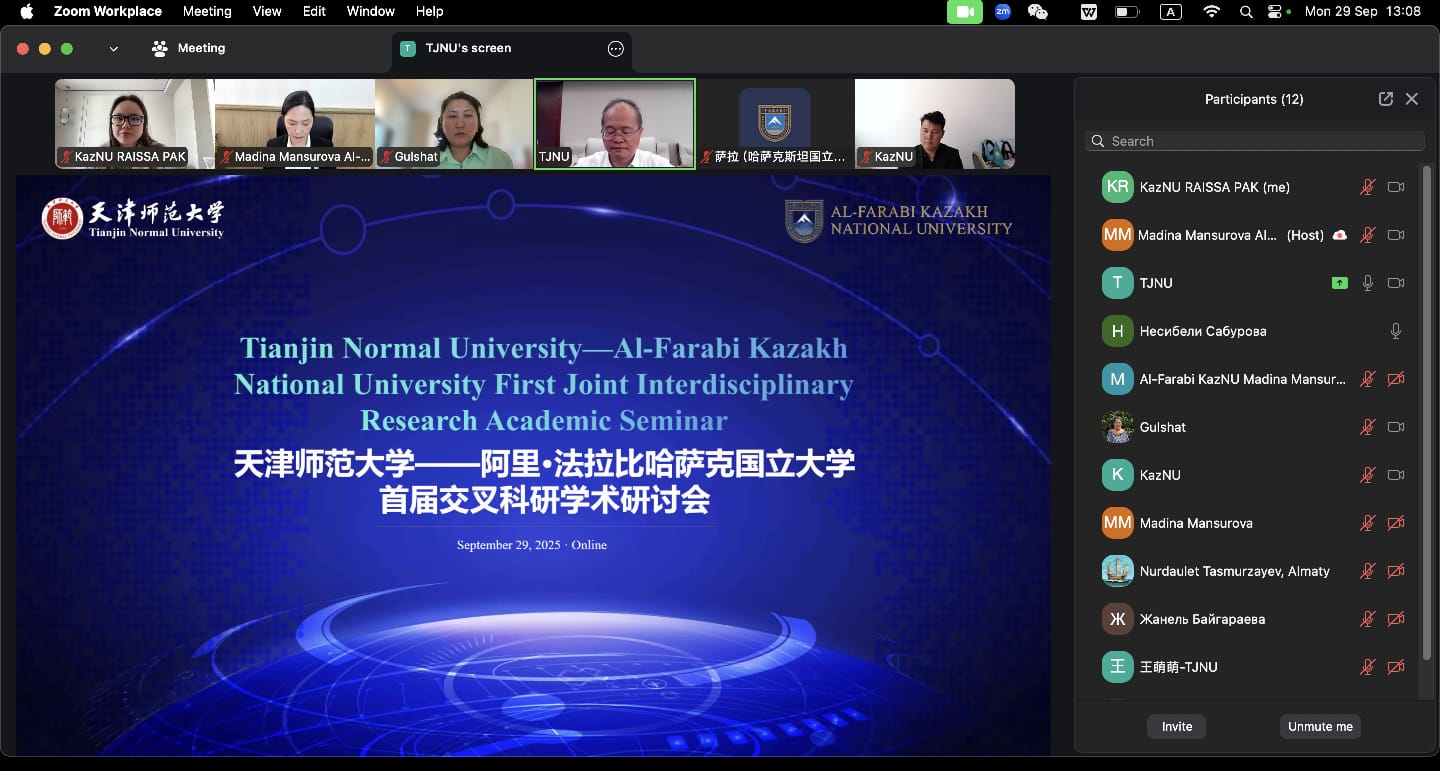Expand the window title dropdown chevron
Screen dimensions: 1440x771
pyautogui.click(x=113, y=48)
